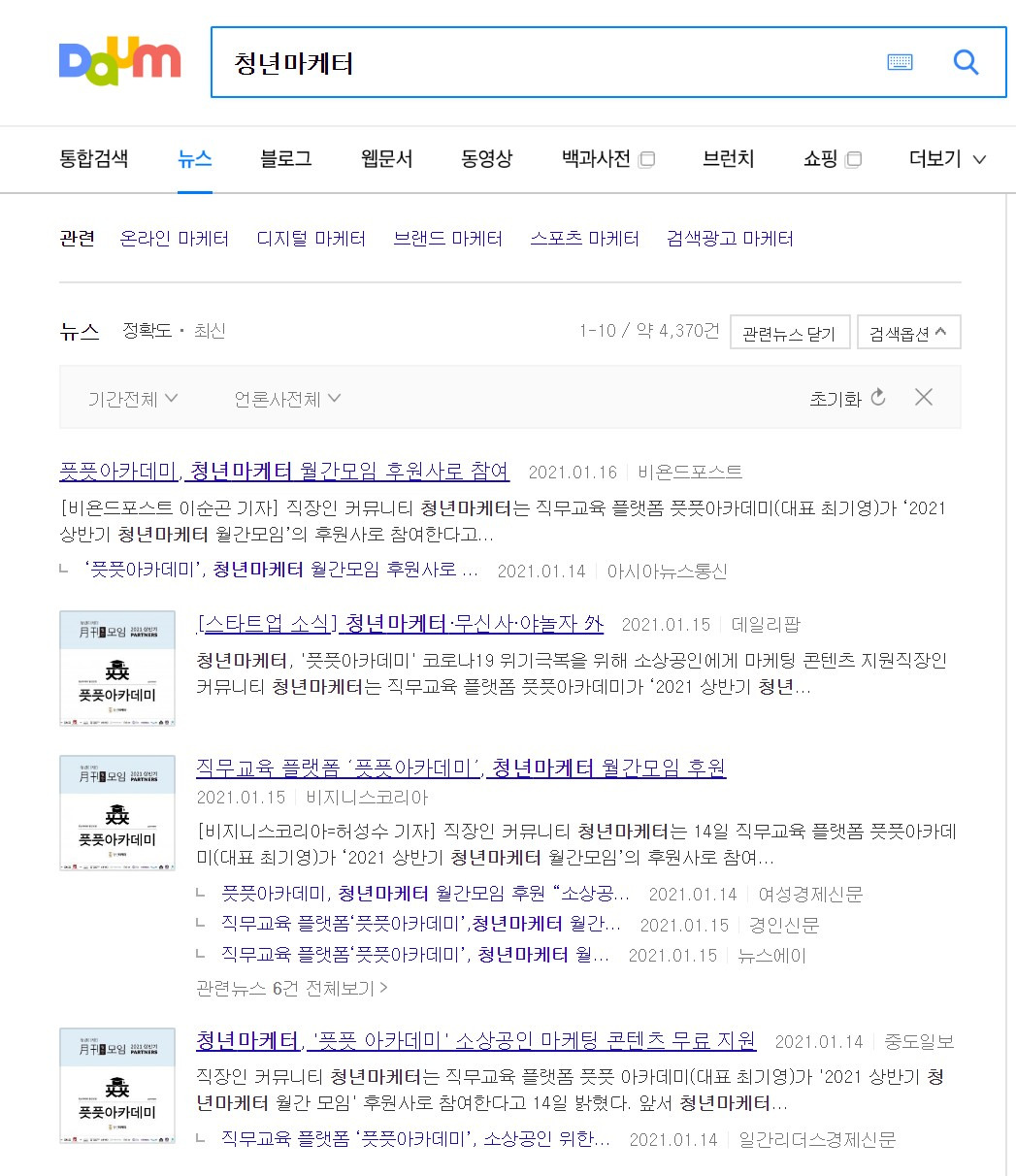
Task: Click related search 디지털 마케터
Action: click(x=311, y=238)
